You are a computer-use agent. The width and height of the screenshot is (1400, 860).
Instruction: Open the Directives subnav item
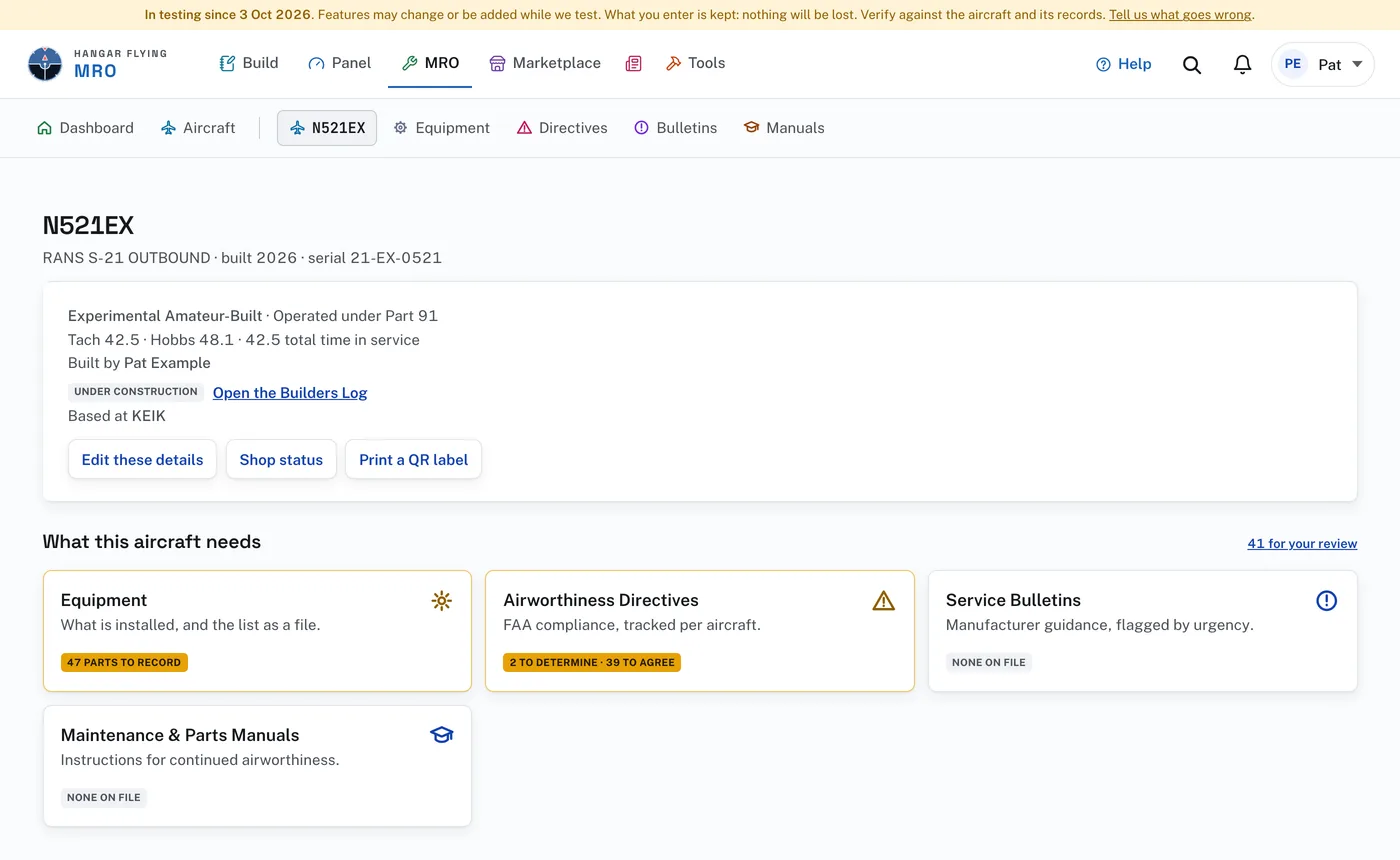(562, 128)
